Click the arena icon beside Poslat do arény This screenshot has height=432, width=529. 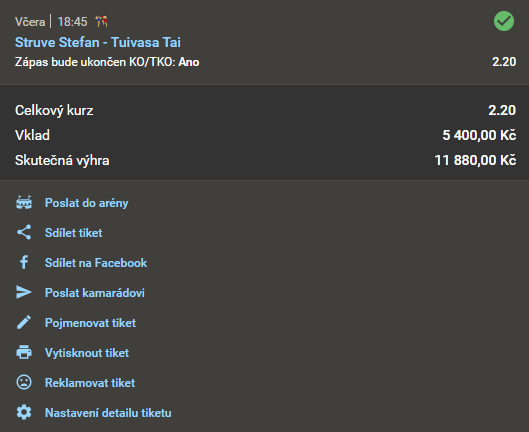click(24, 202)
